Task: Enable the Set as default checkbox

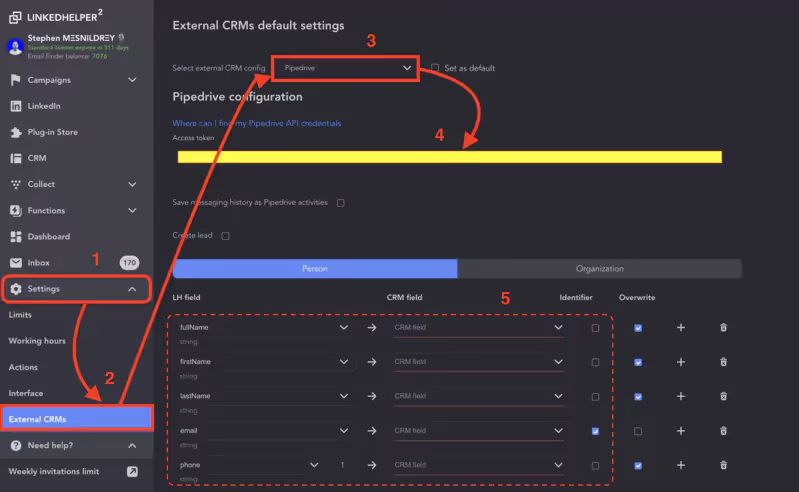Action: (x=435, y=68)
